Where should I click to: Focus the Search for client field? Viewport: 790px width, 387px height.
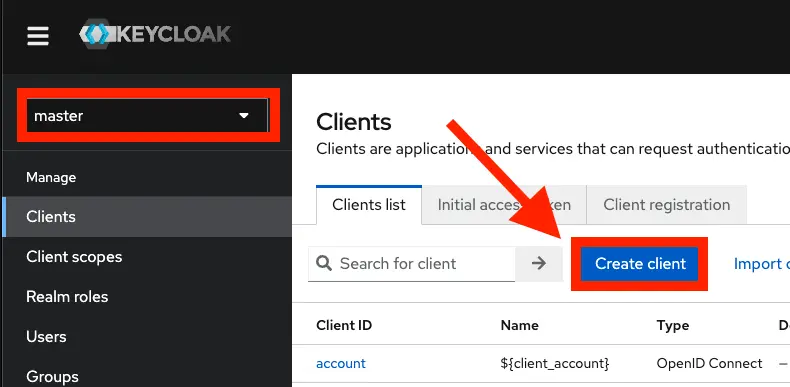[412, 264]
